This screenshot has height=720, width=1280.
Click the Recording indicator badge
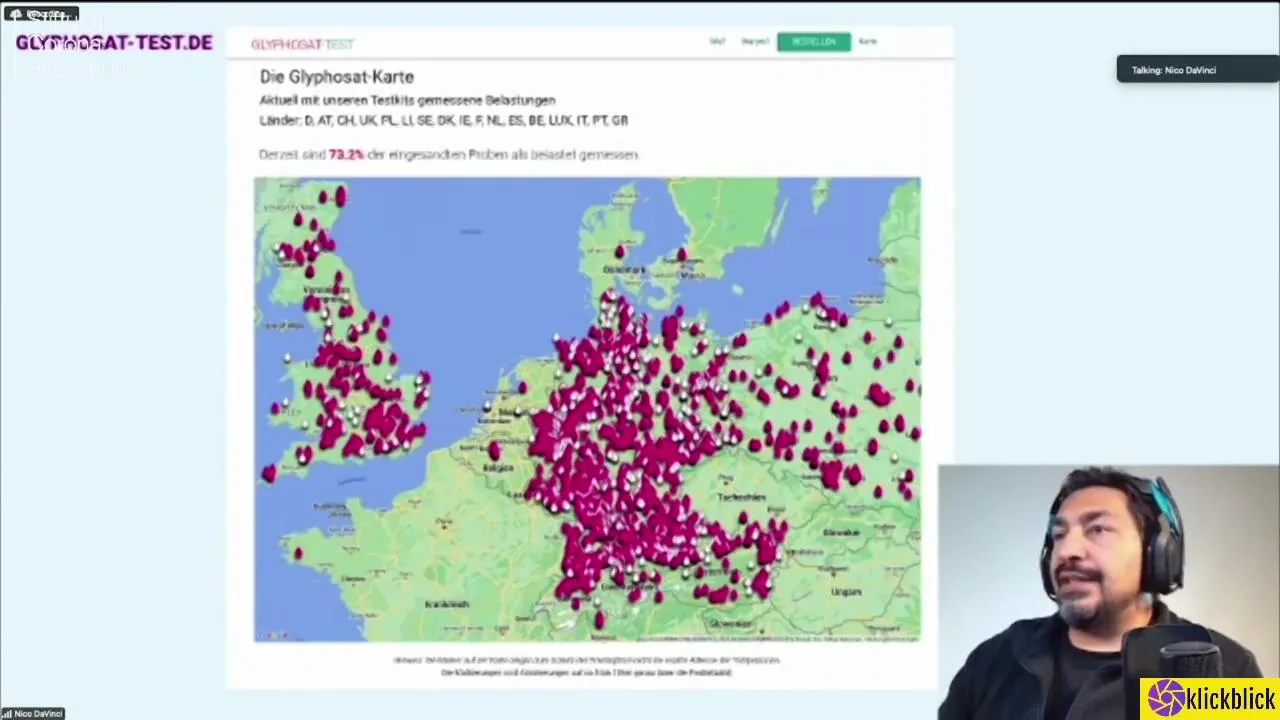40,14
